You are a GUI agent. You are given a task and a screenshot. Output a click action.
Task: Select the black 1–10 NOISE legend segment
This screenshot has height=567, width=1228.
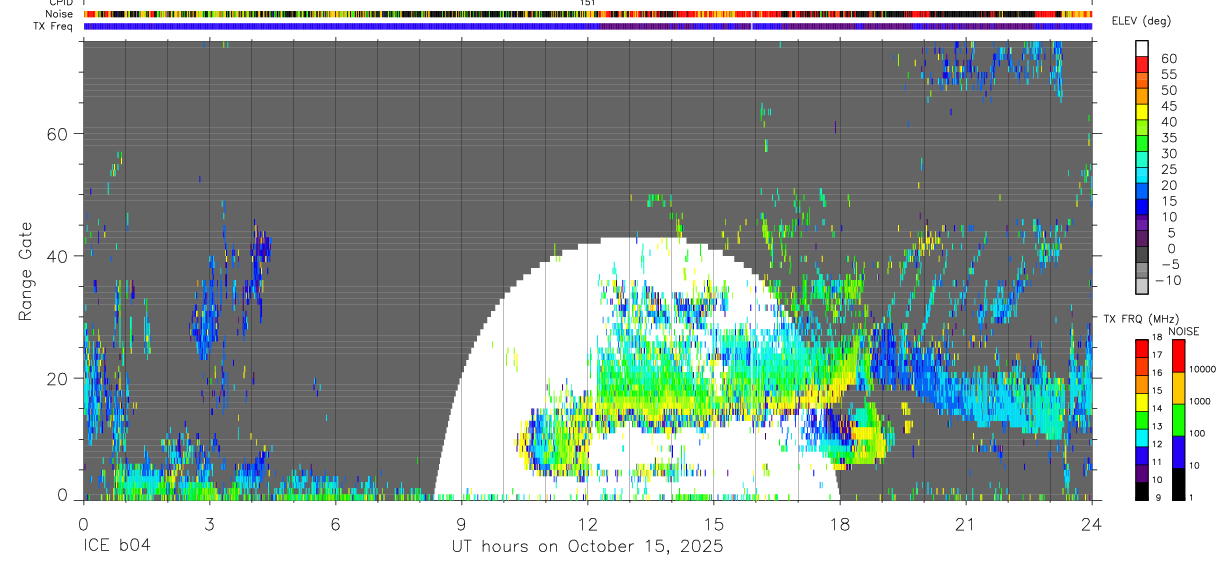pyautogui.click(x=1178, y=484)
